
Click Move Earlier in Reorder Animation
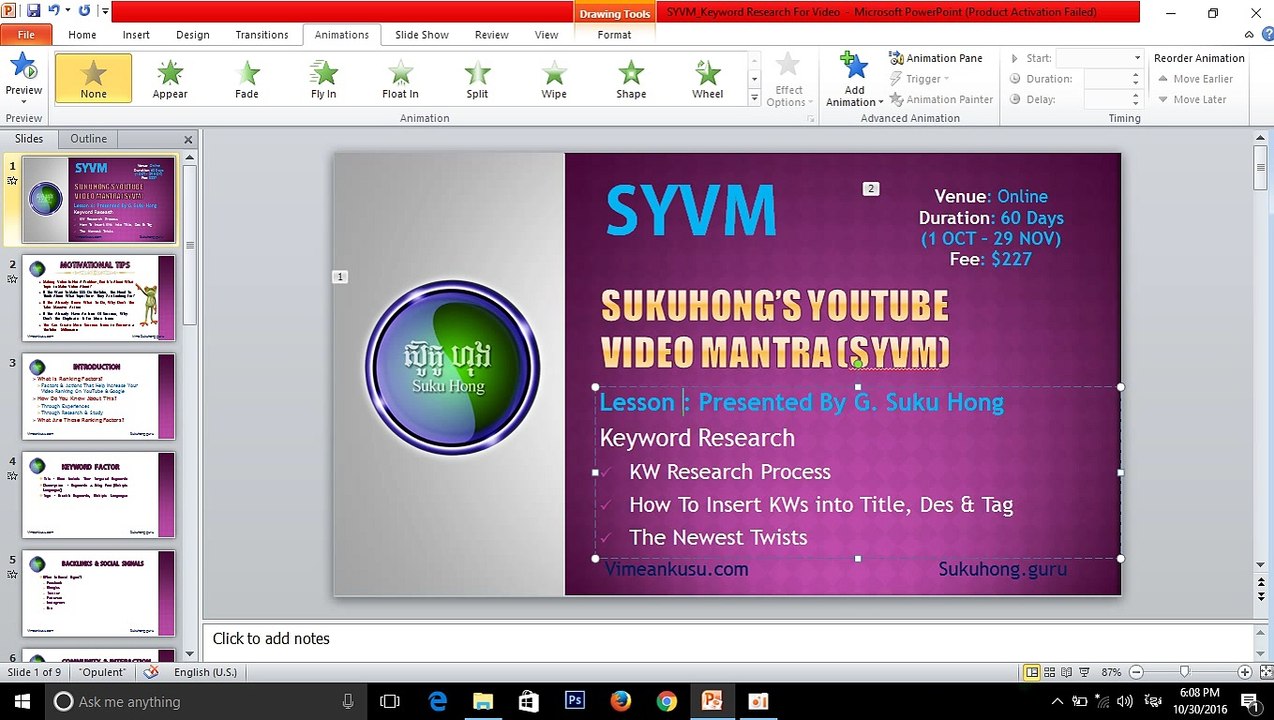pos(1196,79)
